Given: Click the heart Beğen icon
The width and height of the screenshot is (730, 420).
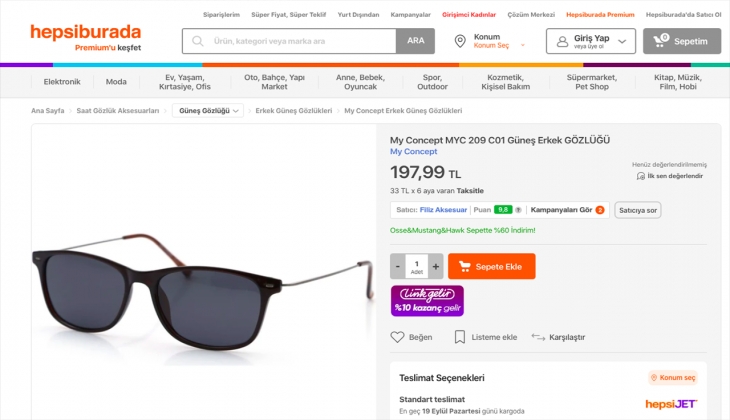Looking at the screenshot, I should [x=397, y=337].
